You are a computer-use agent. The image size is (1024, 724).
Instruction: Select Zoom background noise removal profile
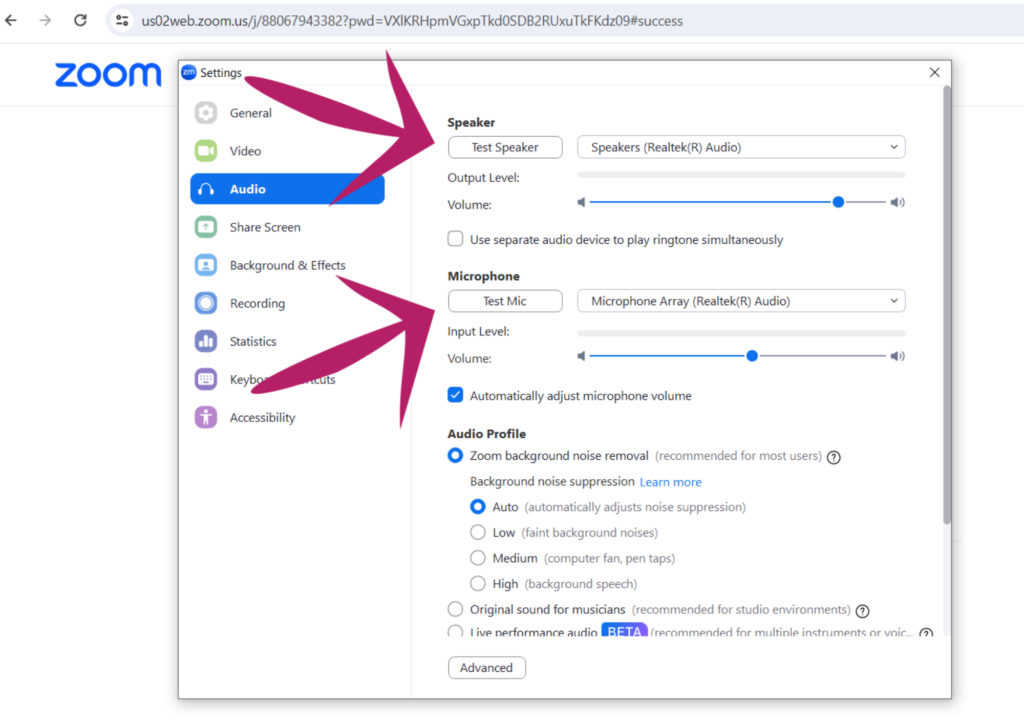(x=455, y=456)
